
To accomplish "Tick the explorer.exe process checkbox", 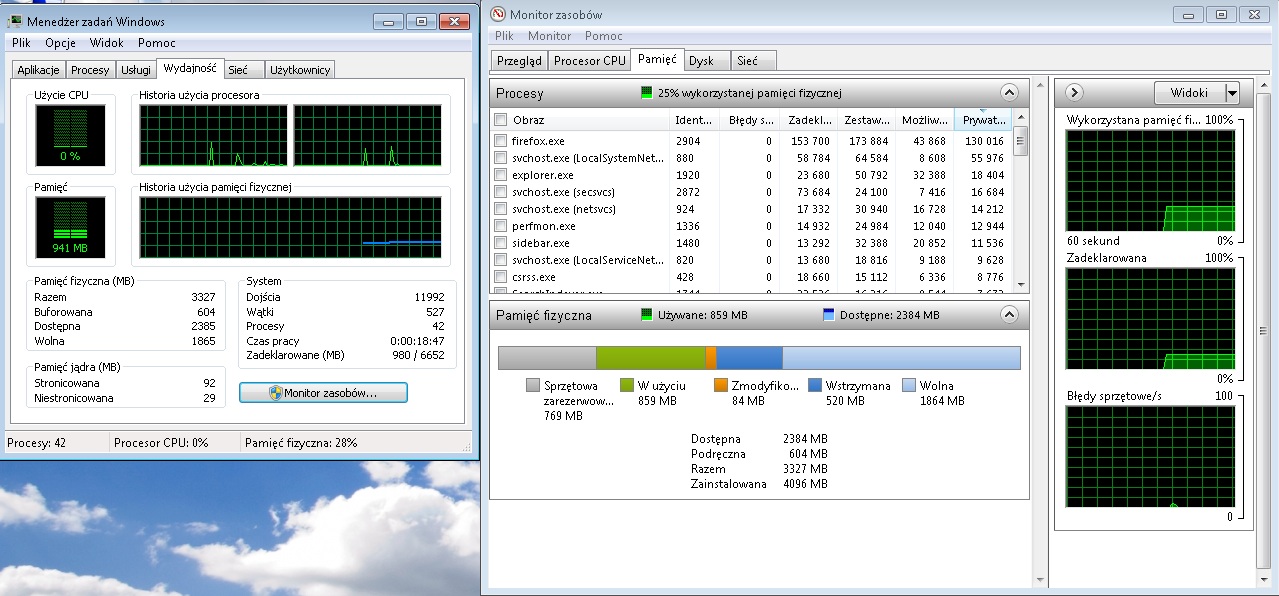I will pyautogui.click(x=500, y=175).
